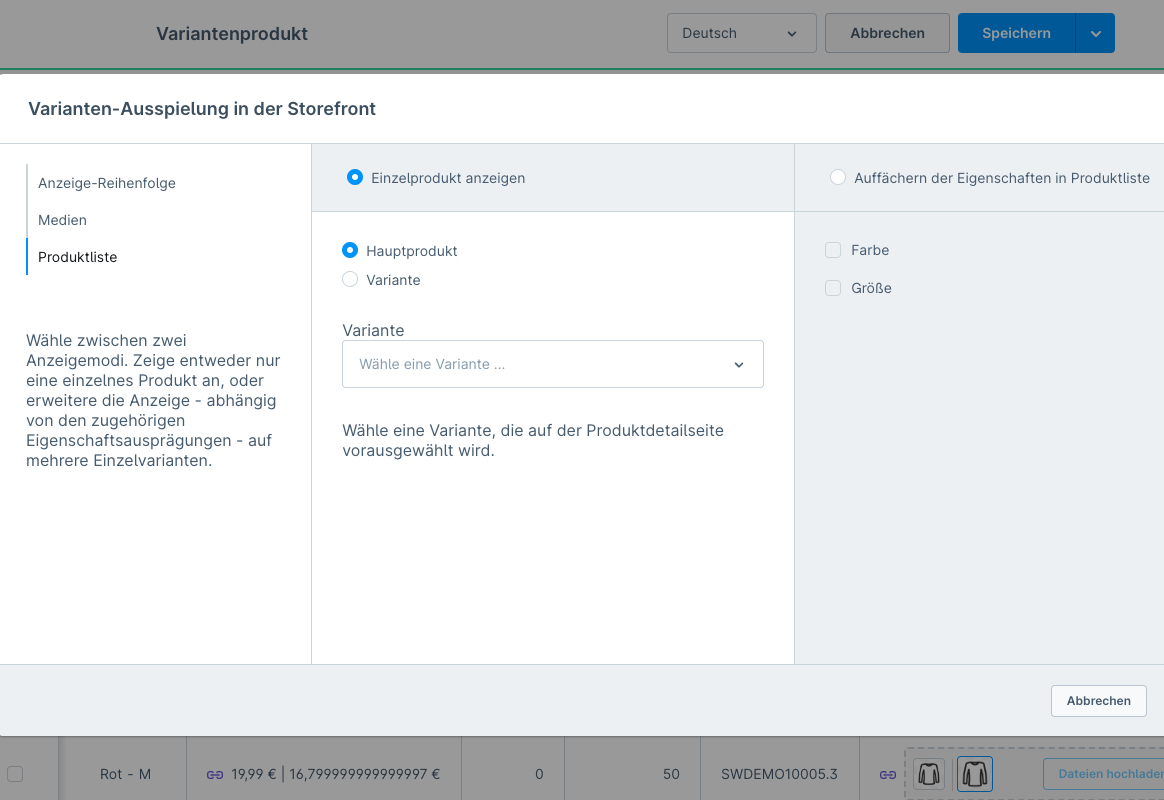Select the first sweater media thumbnail
Viewport: 1164px width, 800px height.
[929, 774]
